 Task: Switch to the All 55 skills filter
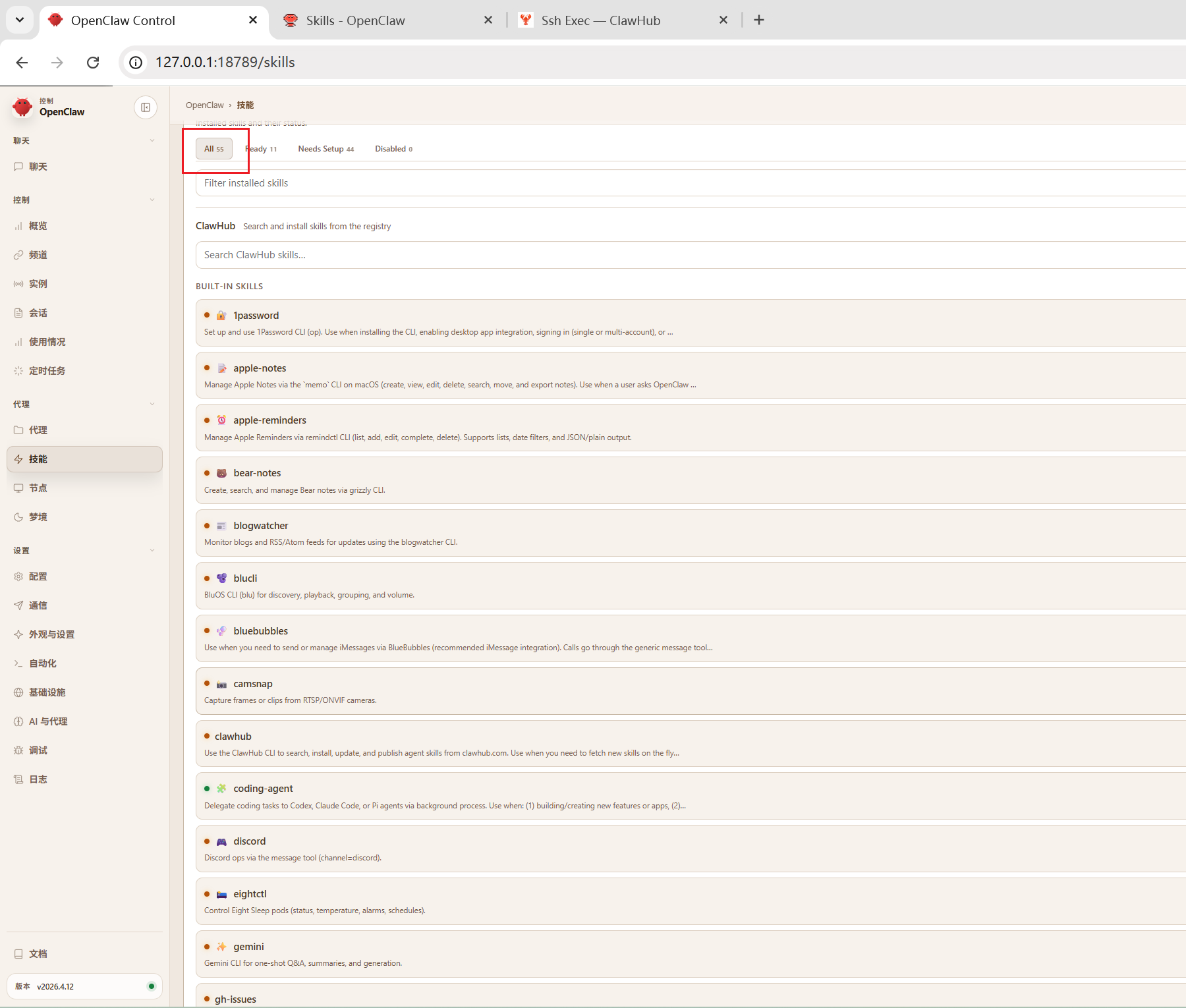[x=214, y=149]
